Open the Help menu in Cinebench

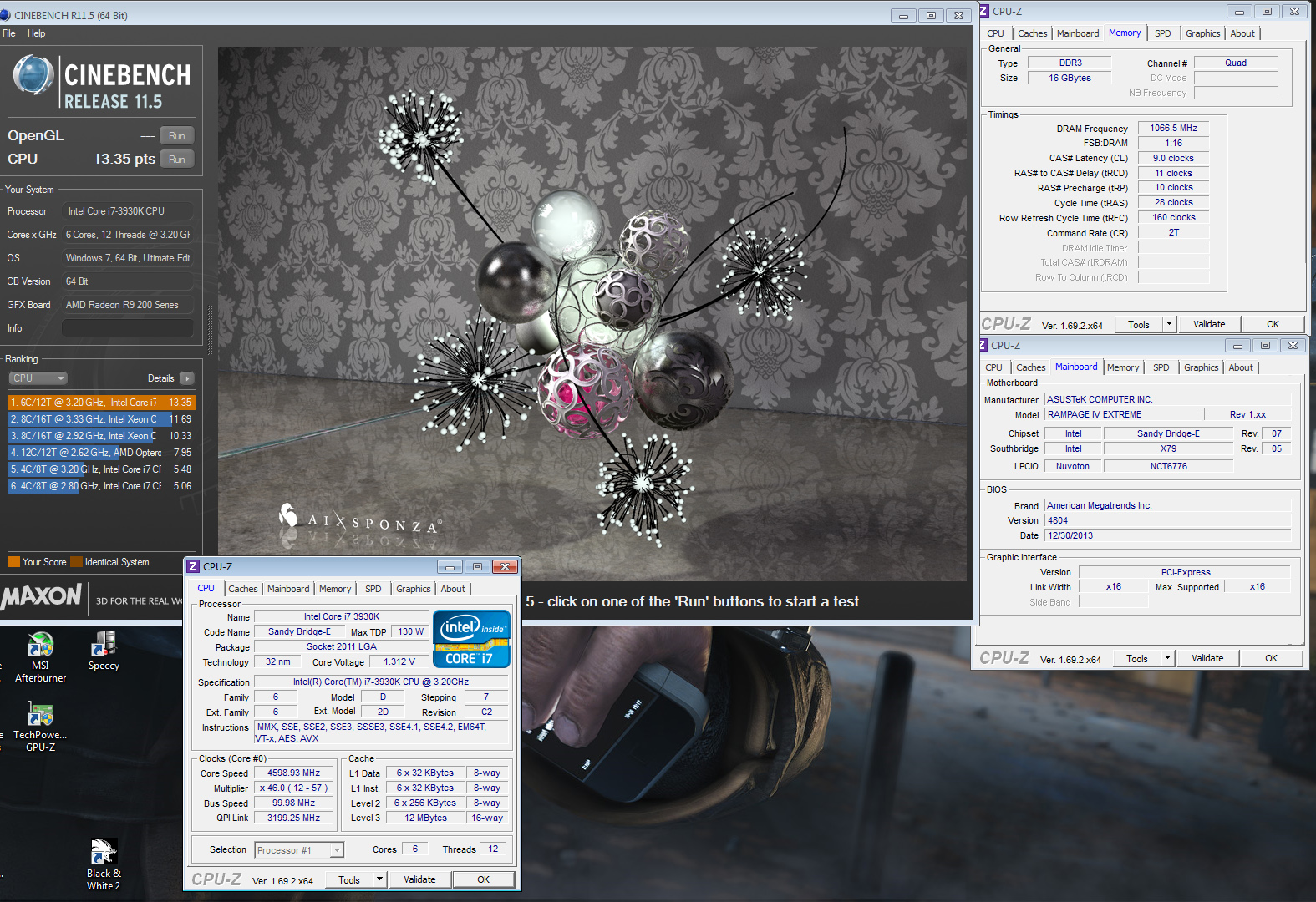point(36,33)
